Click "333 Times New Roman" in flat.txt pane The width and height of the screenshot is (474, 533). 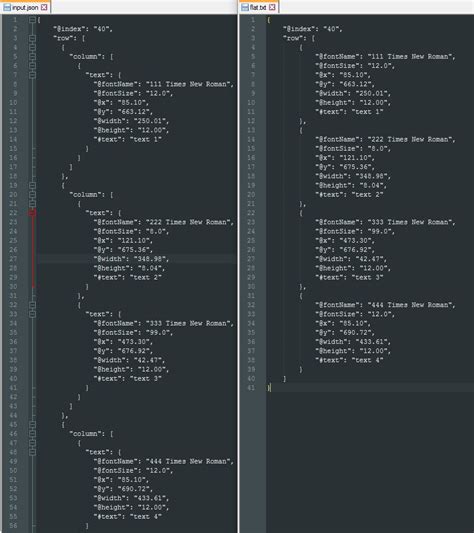410,222
